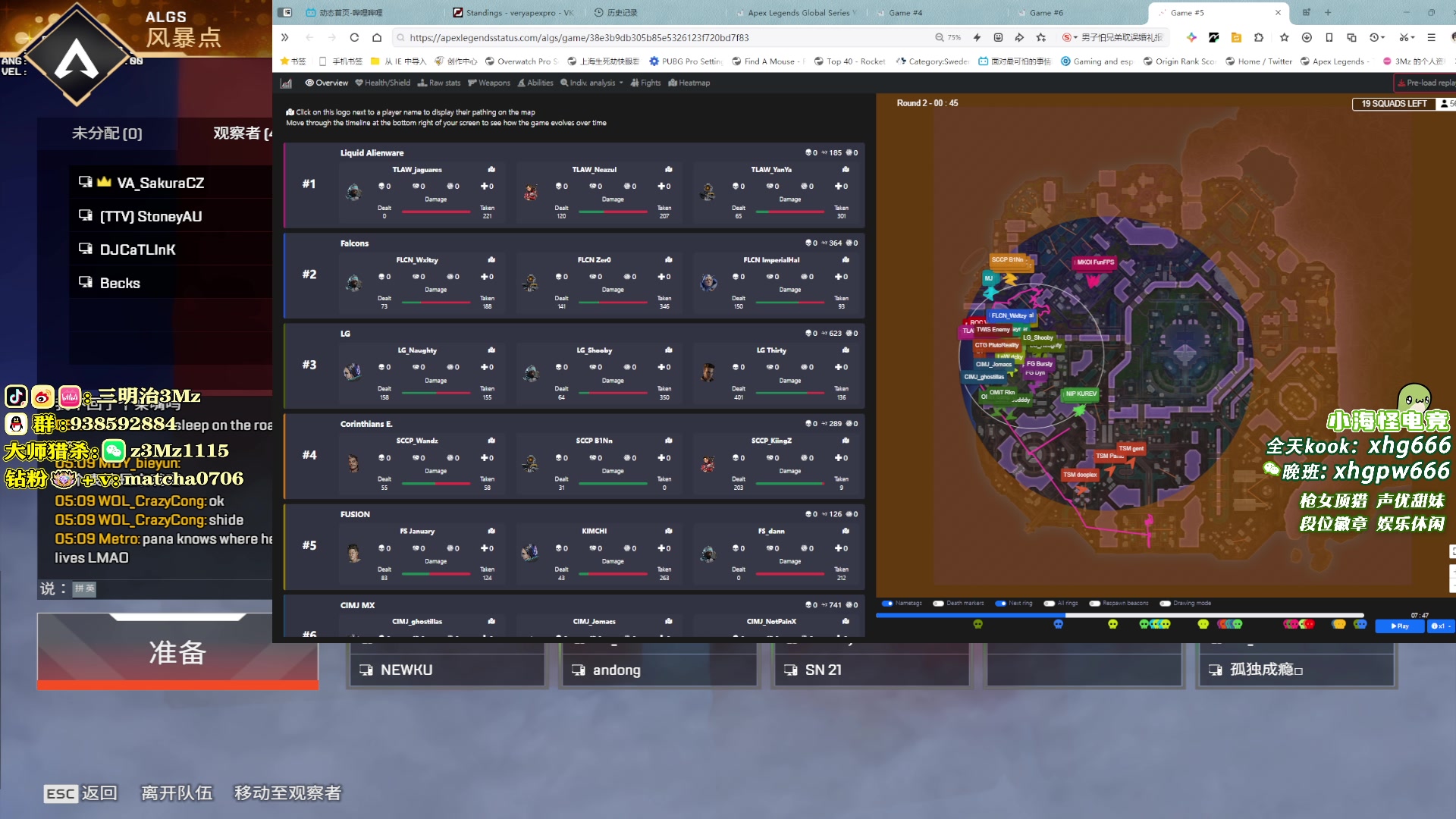Viewport: 1456px width, 819px height.
Task: Open the screenshot scissors dropdown
Action: [1407, 37]
